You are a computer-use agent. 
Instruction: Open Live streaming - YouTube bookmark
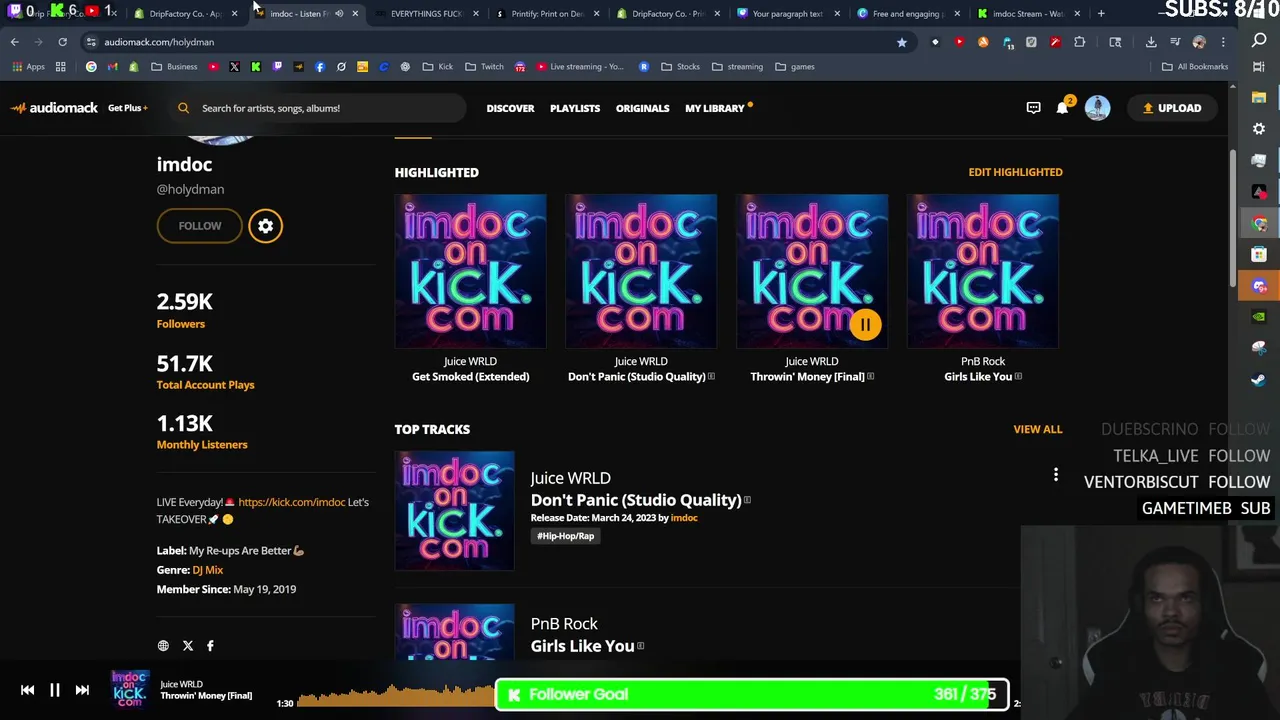[580, 67]
